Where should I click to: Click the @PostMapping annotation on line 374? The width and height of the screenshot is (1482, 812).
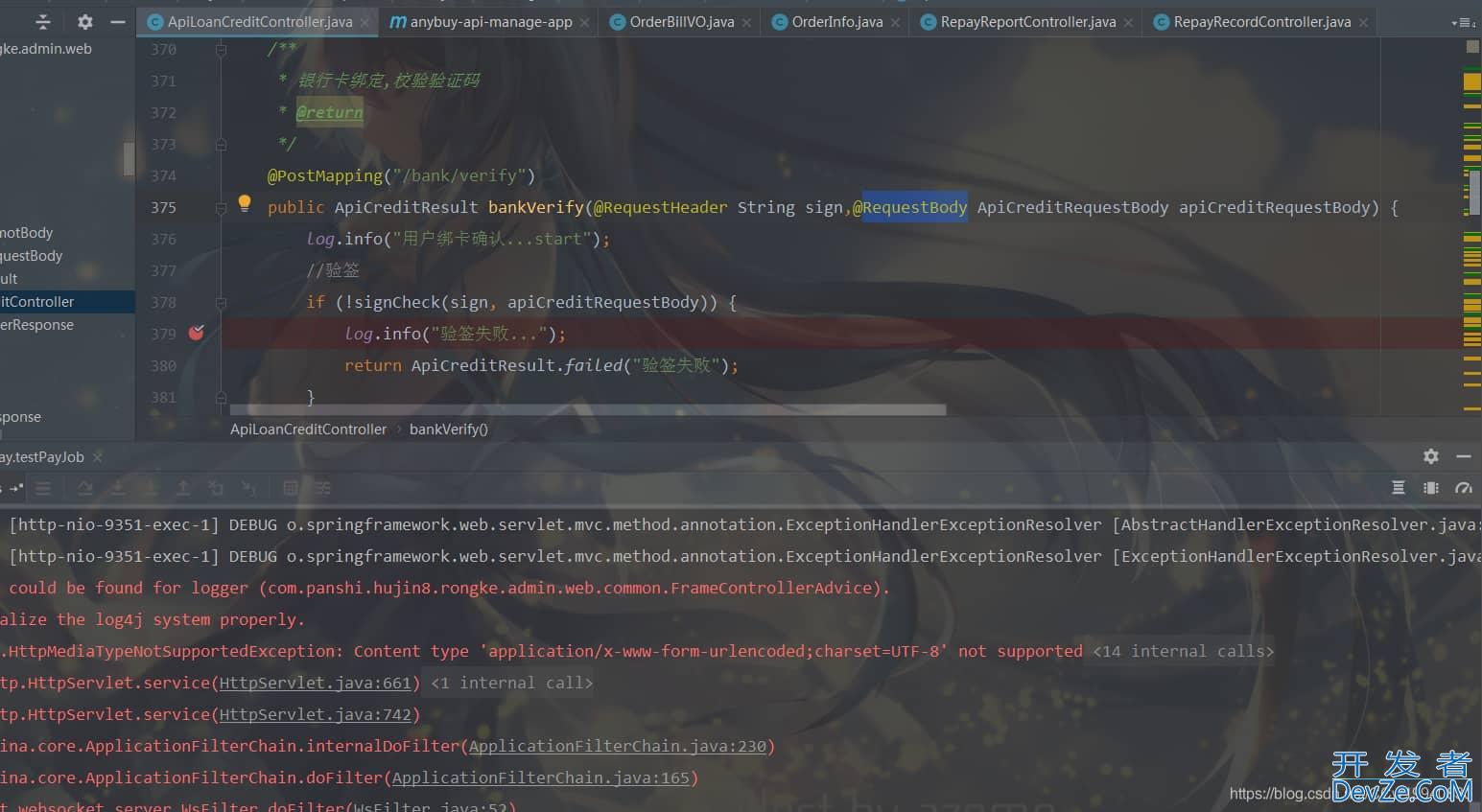point(324,175)
